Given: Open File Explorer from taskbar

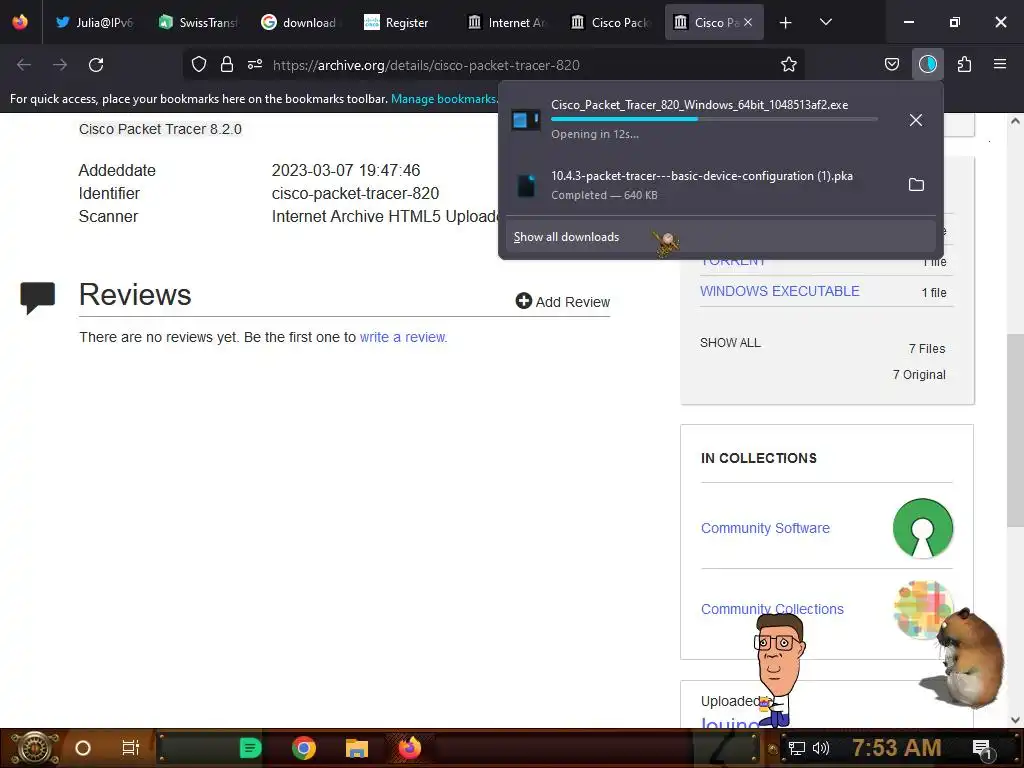Looking at the screenshot, I should point(357,748).
